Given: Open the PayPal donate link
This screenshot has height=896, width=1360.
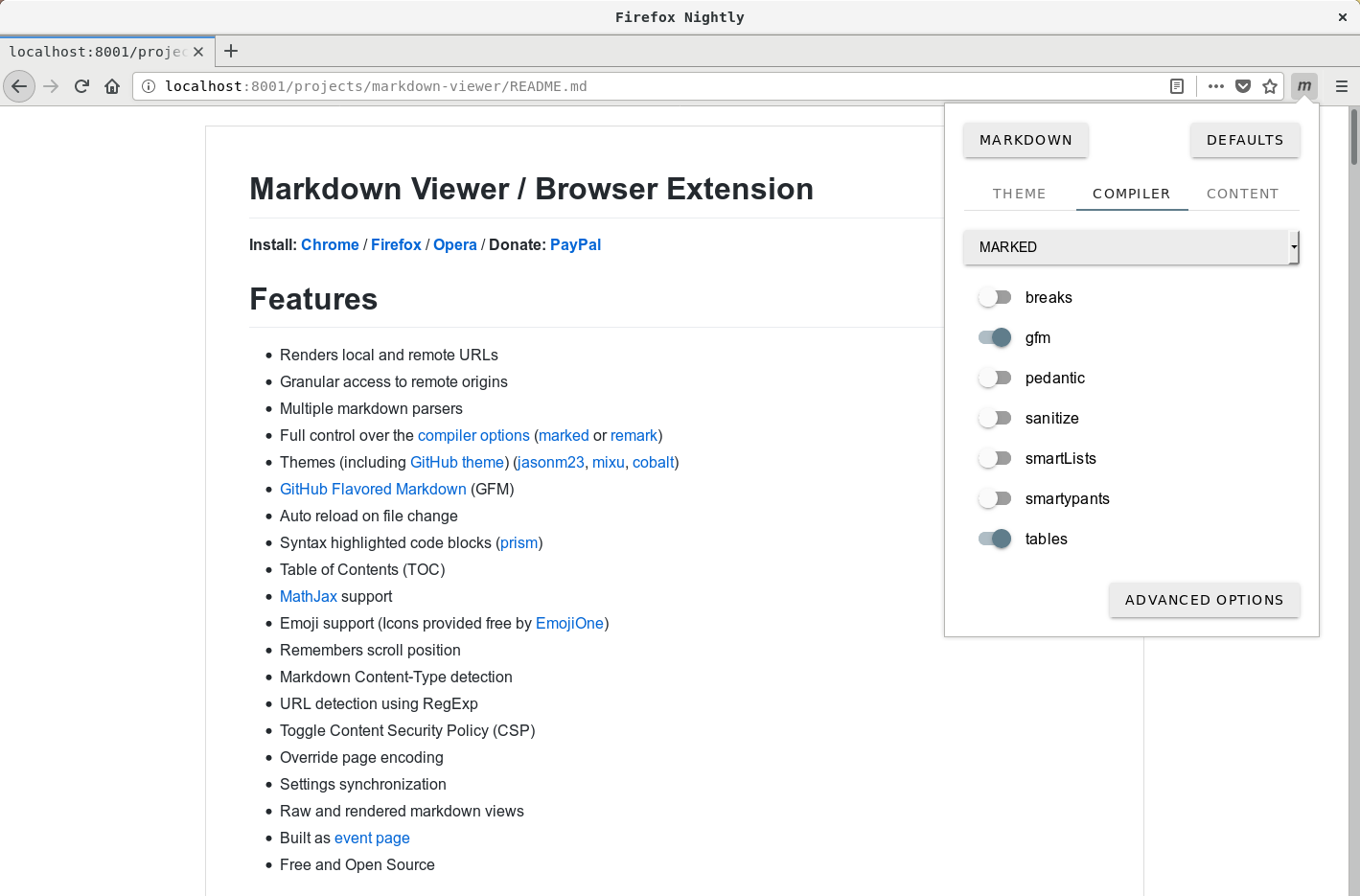Looking at the screenshot, I should coord(575,244).
